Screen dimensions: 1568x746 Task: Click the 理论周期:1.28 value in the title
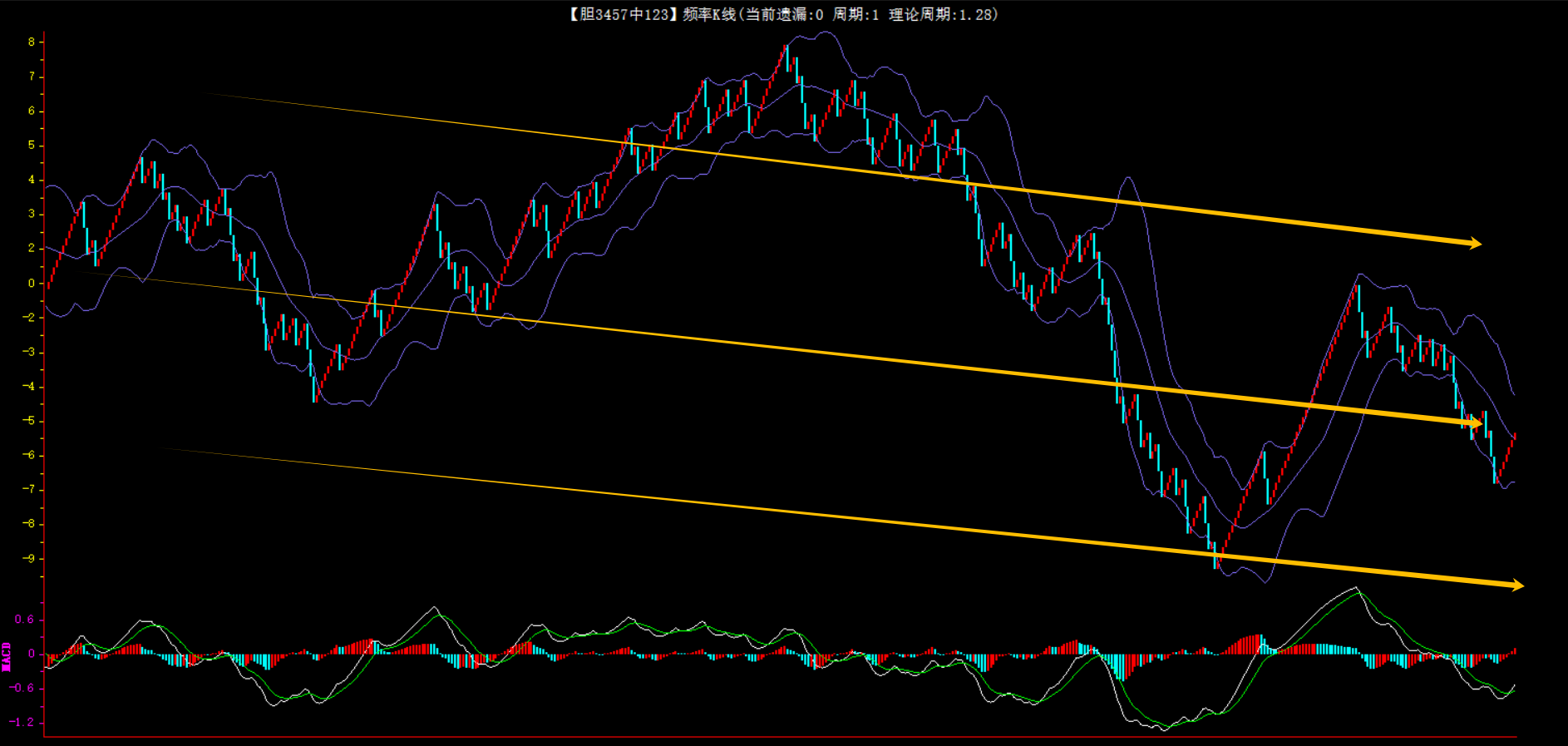click(x=942, y=14)
